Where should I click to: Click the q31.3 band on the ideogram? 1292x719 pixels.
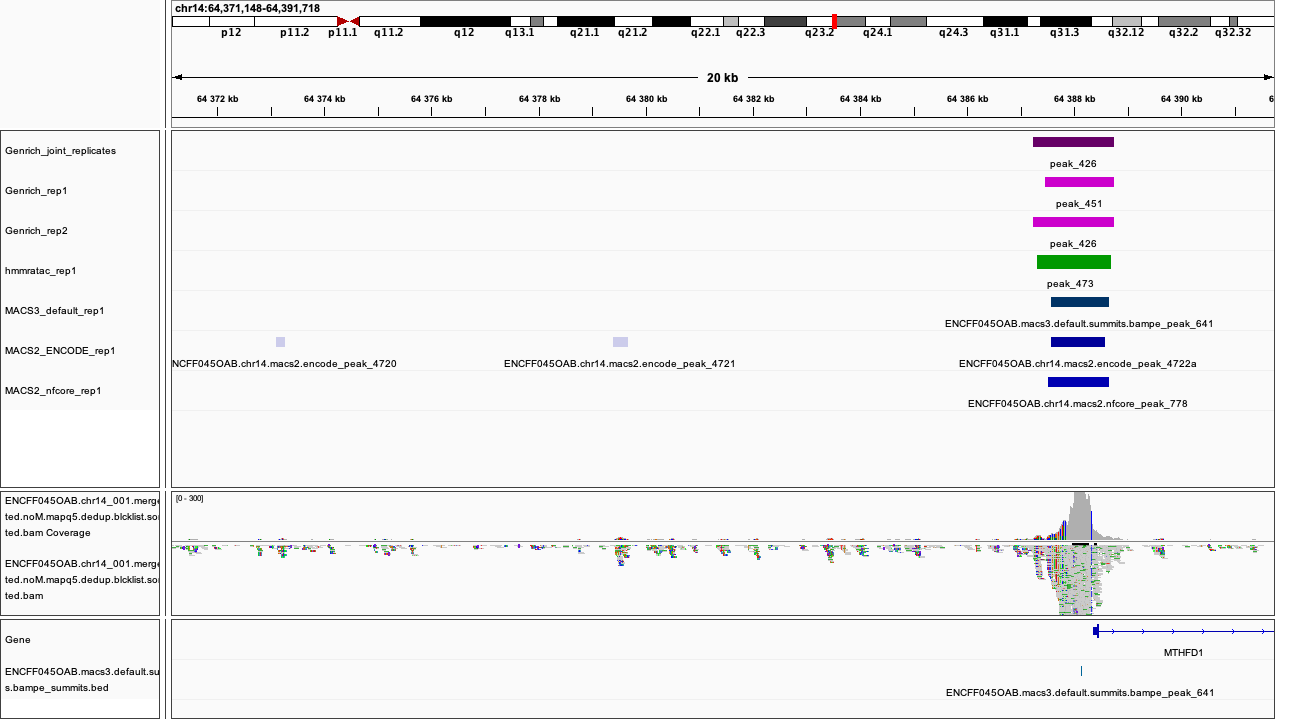(1065, 21)
